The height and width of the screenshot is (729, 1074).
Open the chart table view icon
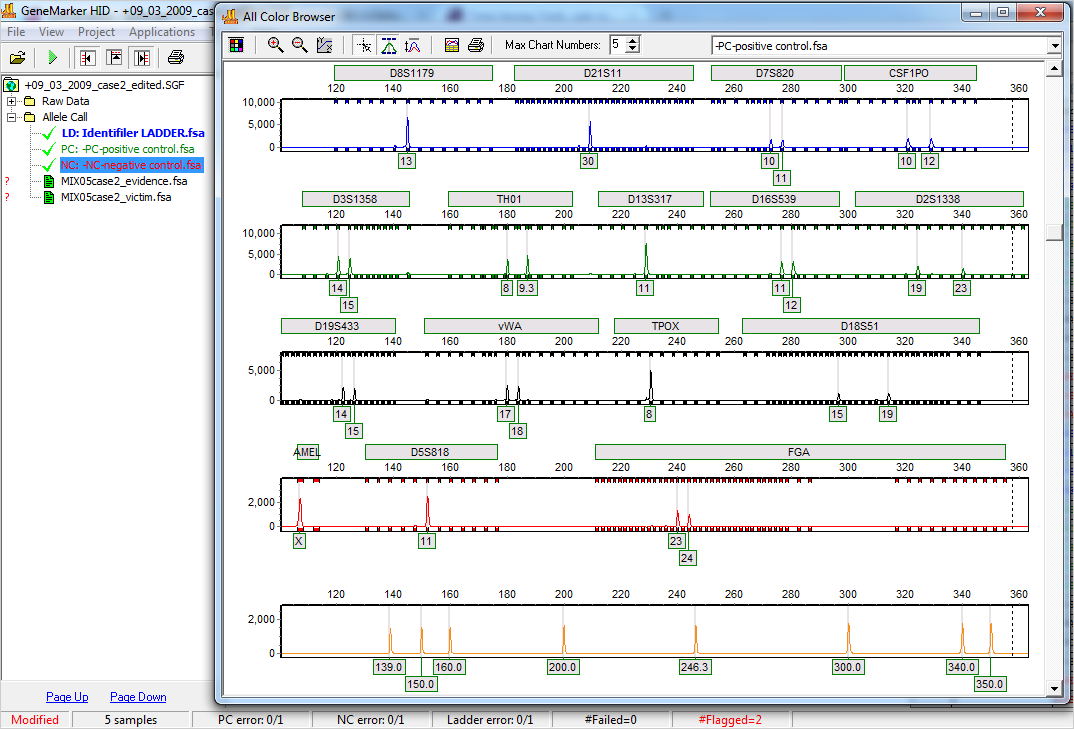[451, 45]
